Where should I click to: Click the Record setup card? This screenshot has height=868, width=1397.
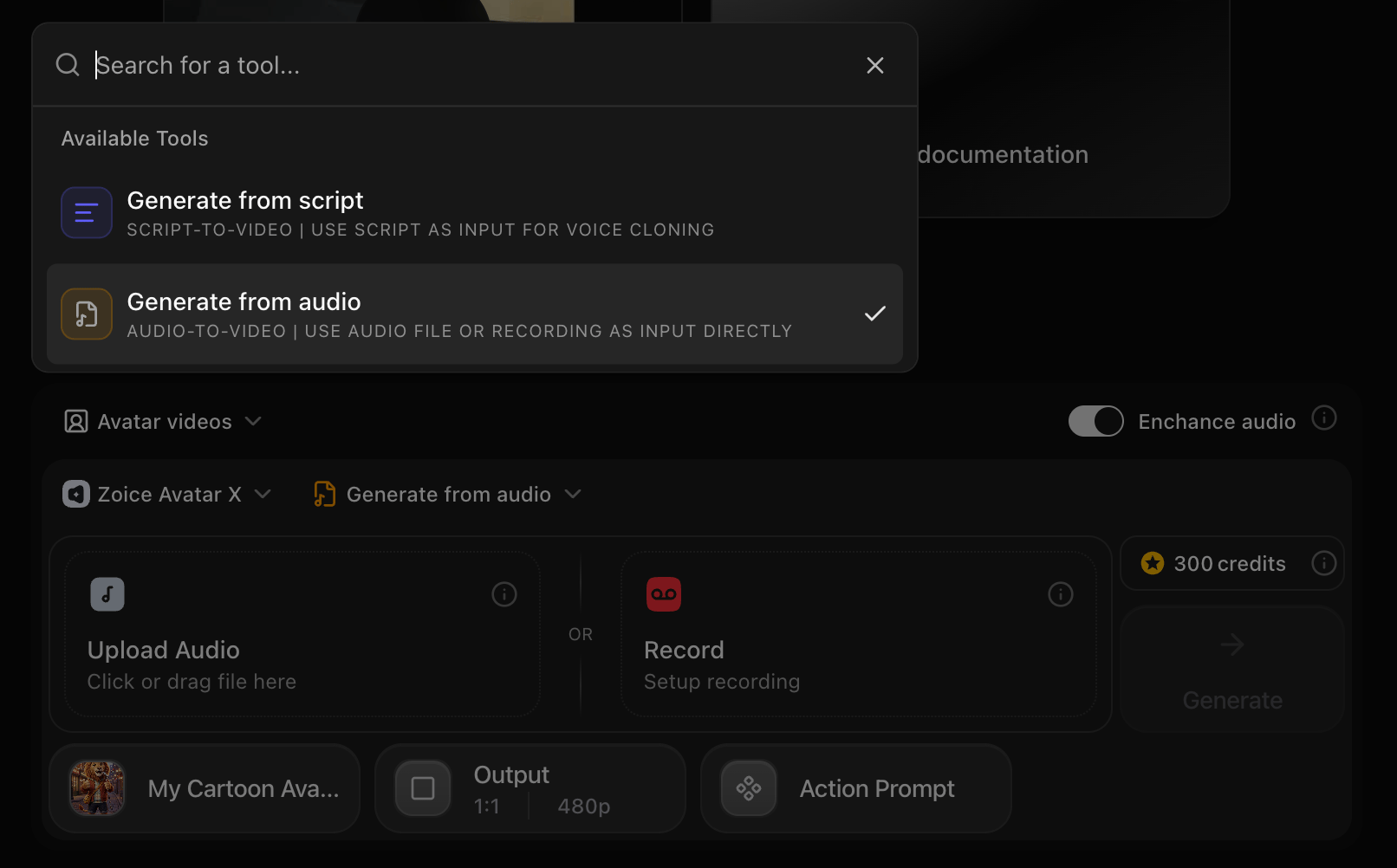coord(859,634)
